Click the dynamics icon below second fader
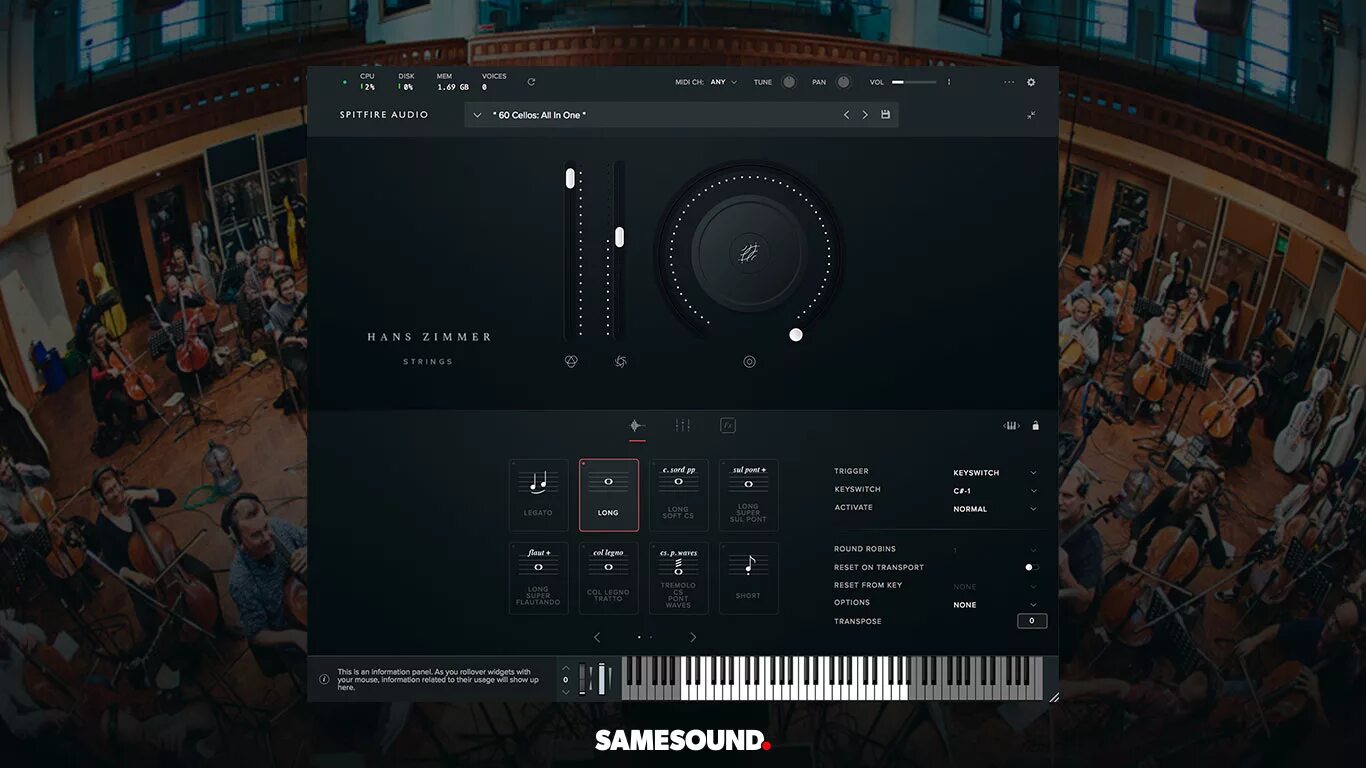 (x=620, y=362)
